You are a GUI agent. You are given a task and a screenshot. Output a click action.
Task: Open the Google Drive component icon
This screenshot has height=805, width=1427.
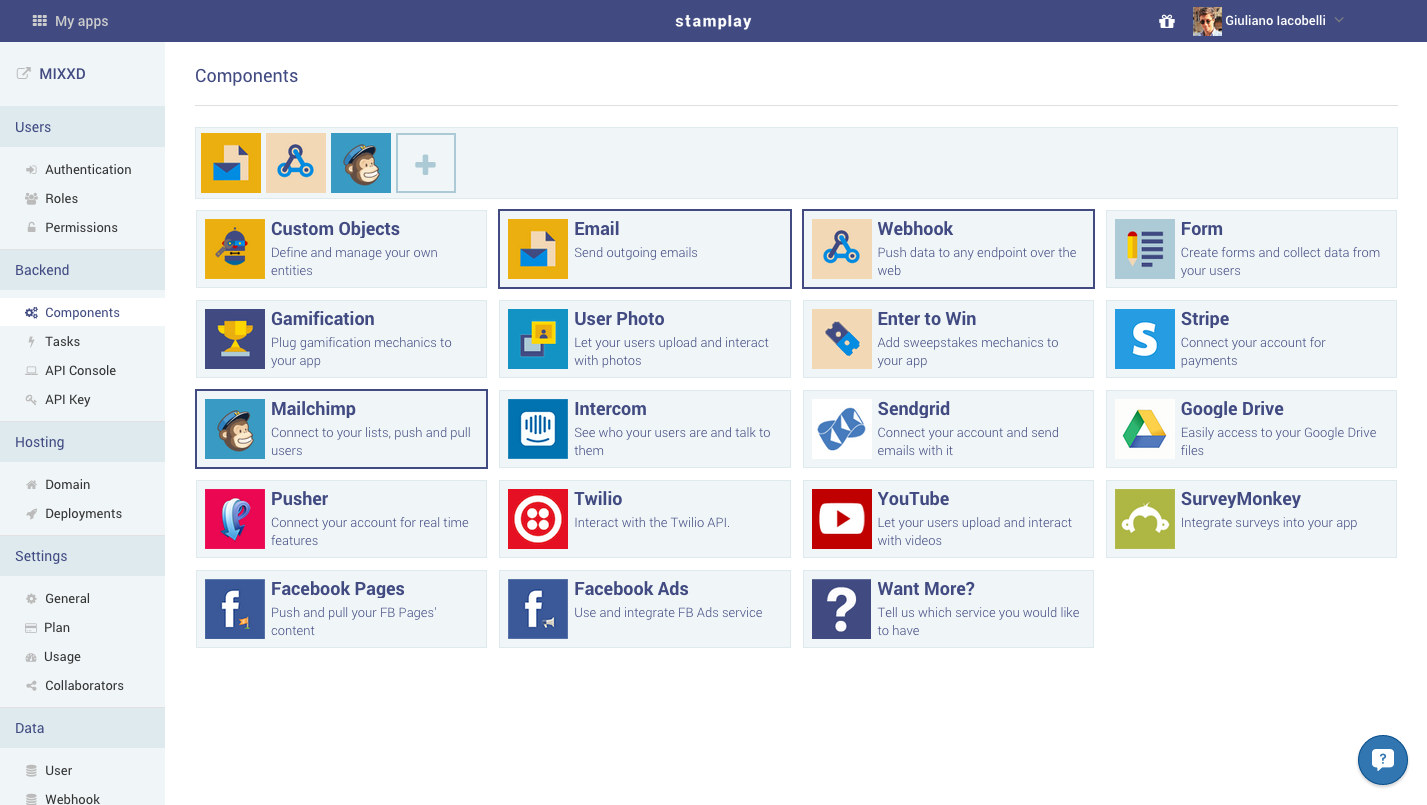[1145, 429]
